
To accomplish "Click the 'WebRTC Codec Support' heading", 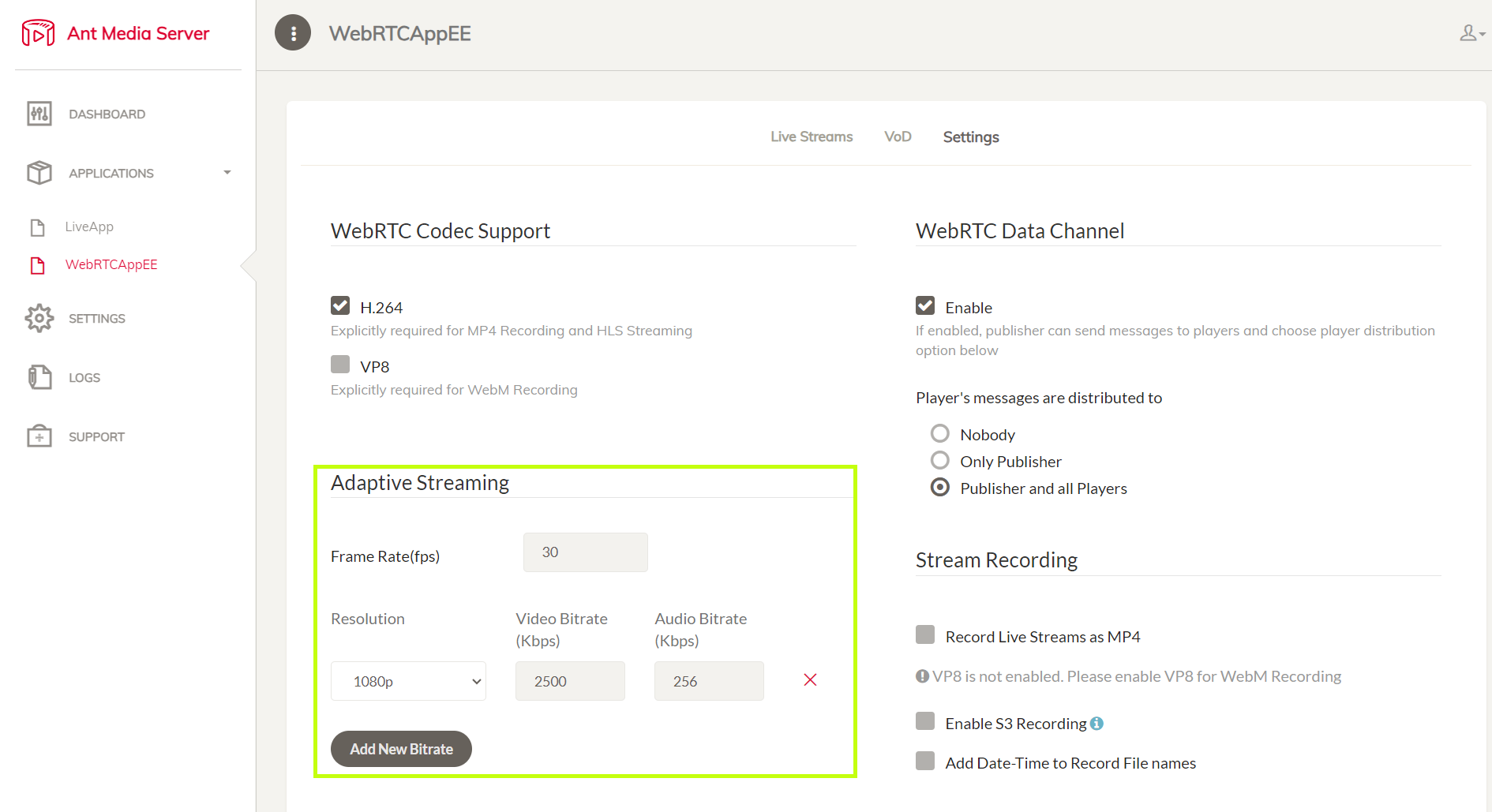I will (x=440, y=231).
